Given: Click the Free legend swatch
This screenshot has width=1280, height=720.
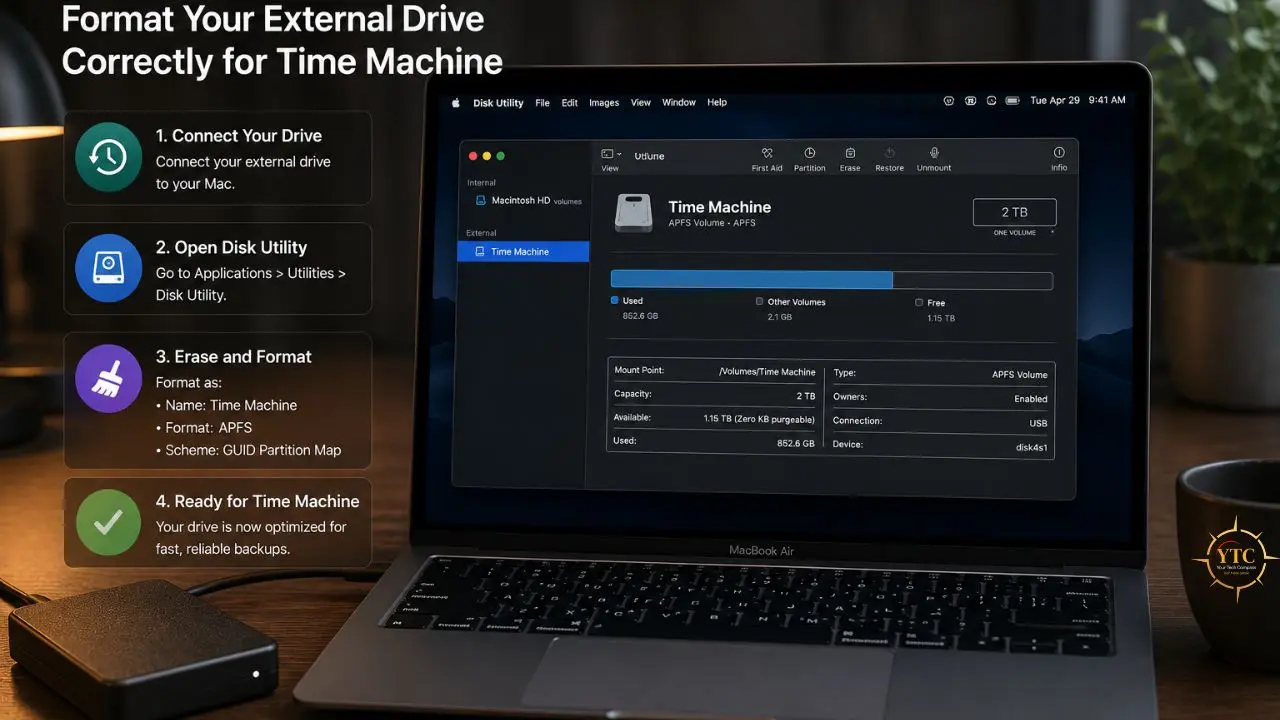Looking at the screenshot, I should tap(919, 302).
